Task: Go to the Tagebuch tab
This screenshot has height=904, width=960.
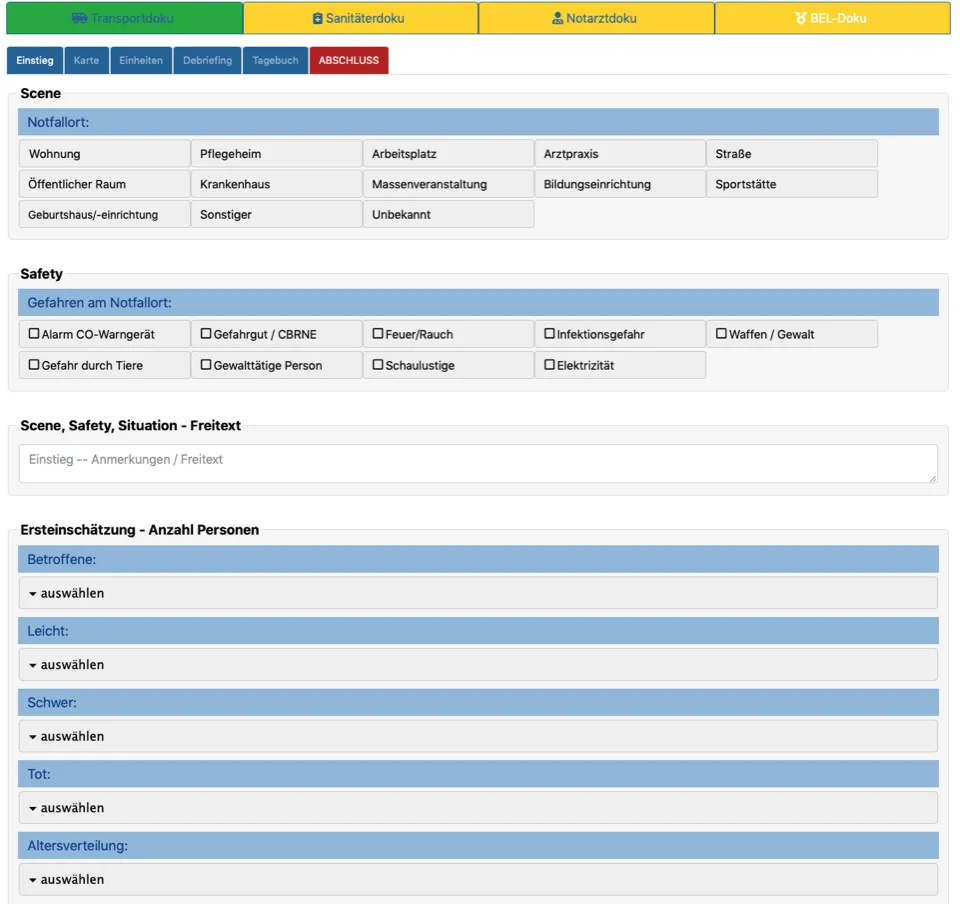Action: (275, 60)
